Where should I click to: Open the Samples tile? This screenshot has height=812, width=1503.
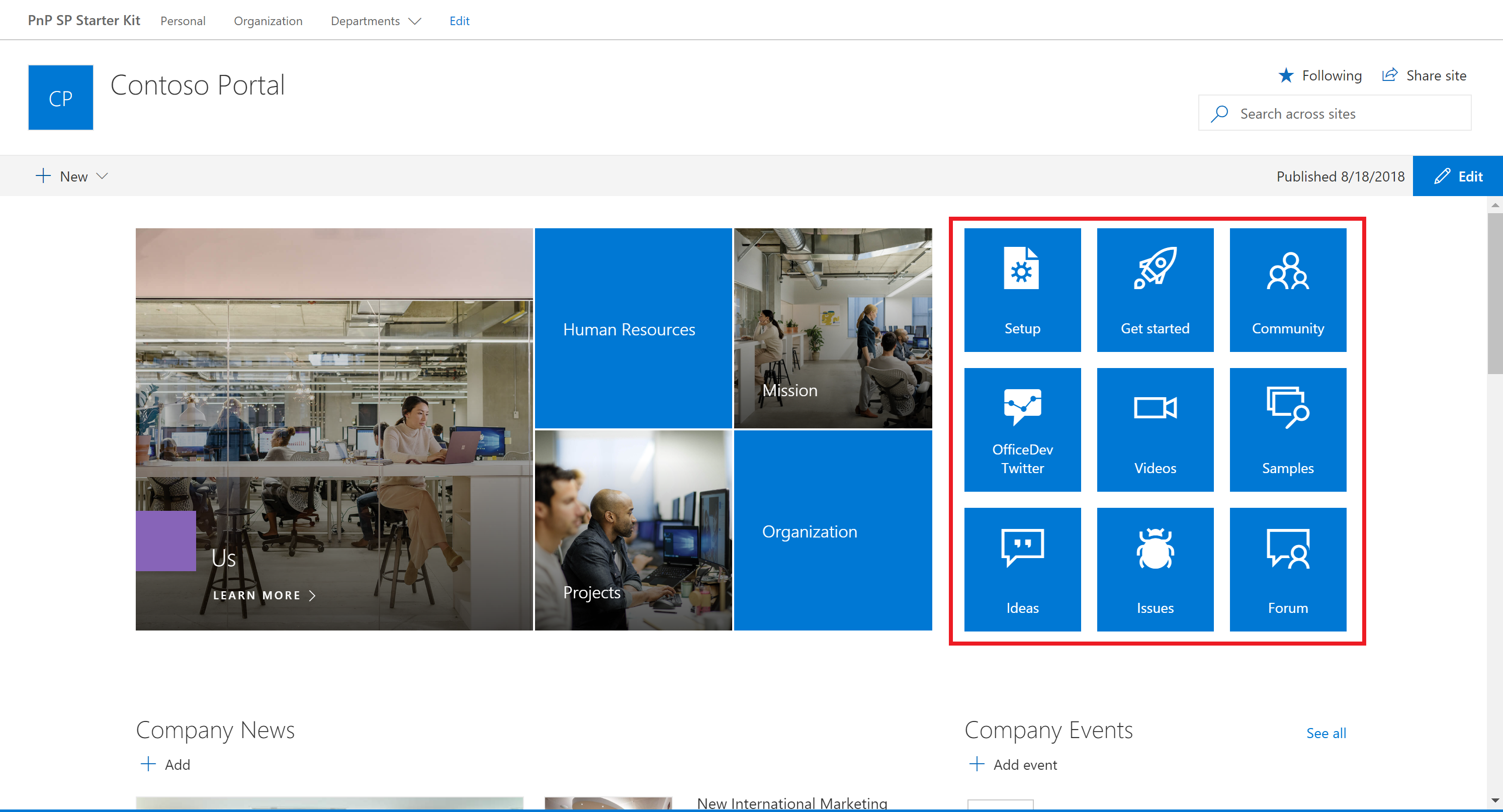1288,429
